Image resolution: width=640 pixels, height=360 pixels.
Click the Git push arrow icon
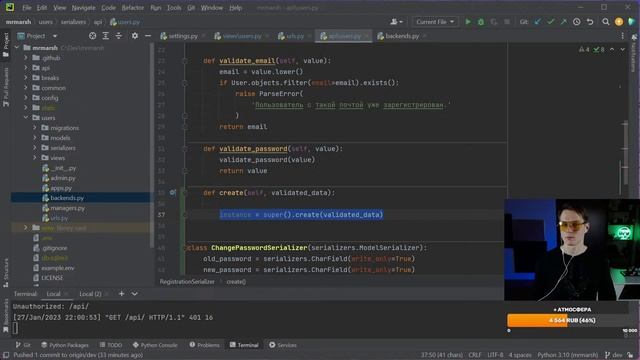coord(563,22)
